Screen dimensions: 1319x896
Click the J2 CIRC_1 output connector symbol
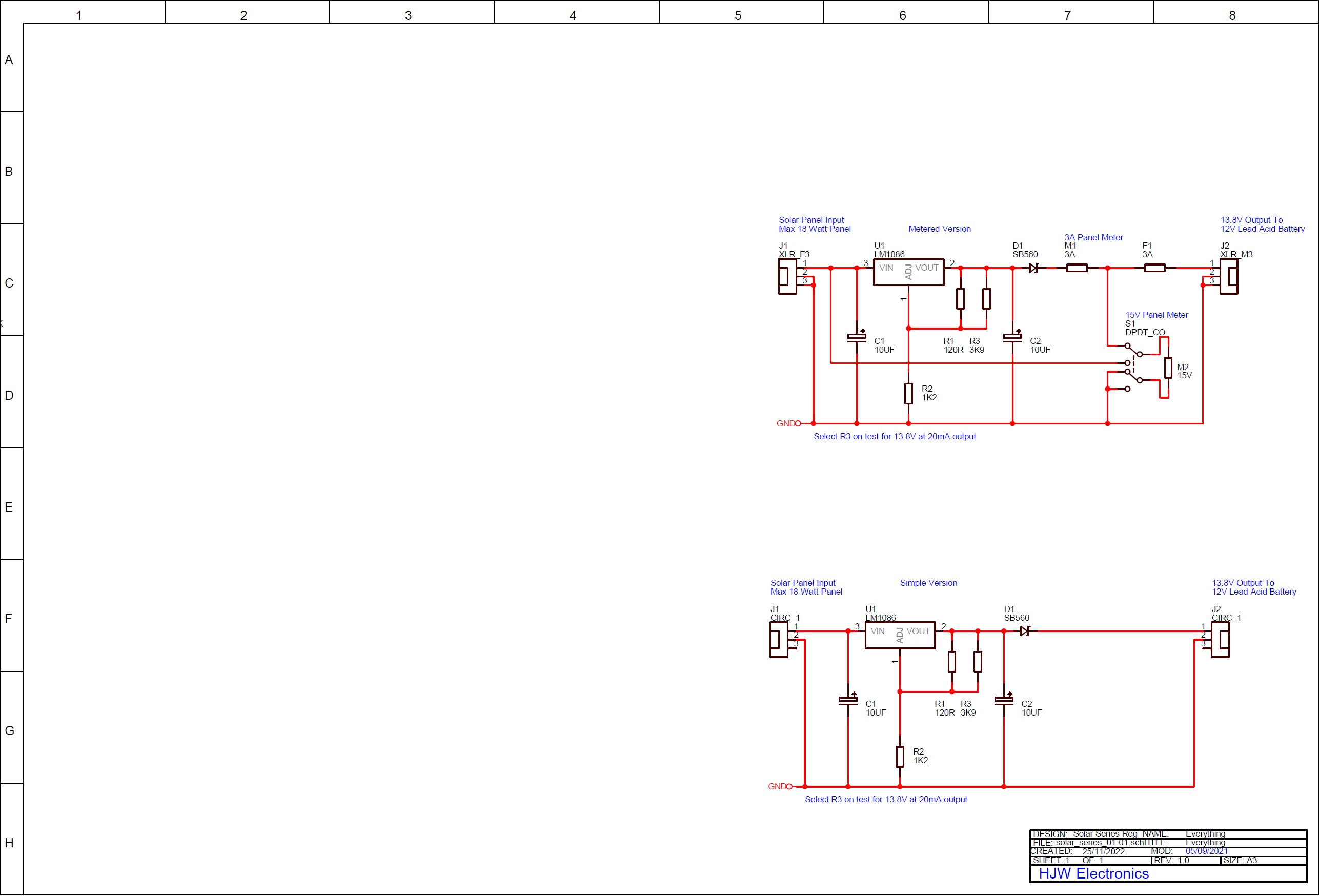(1220, 640)
